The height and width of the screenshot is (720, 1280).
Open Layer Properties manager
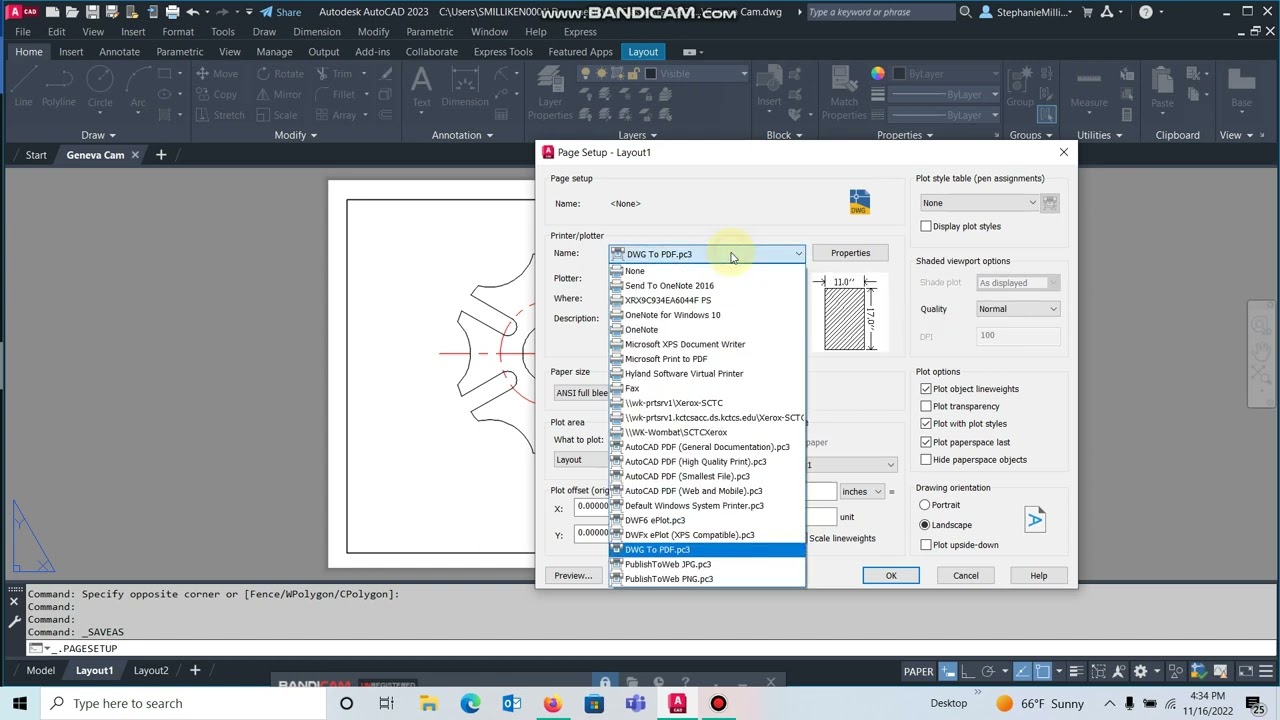coord(550,93)
